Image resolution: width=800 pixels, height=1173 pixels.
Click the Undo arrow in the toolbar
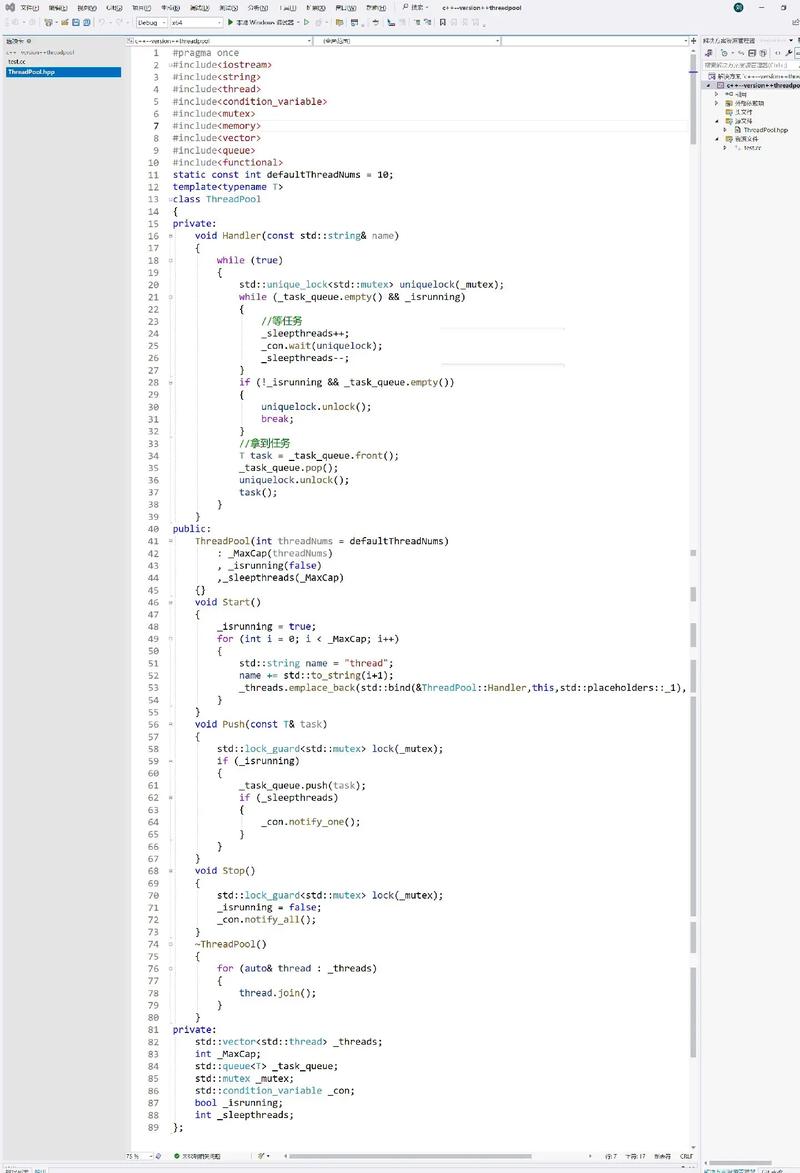point(102,22)
